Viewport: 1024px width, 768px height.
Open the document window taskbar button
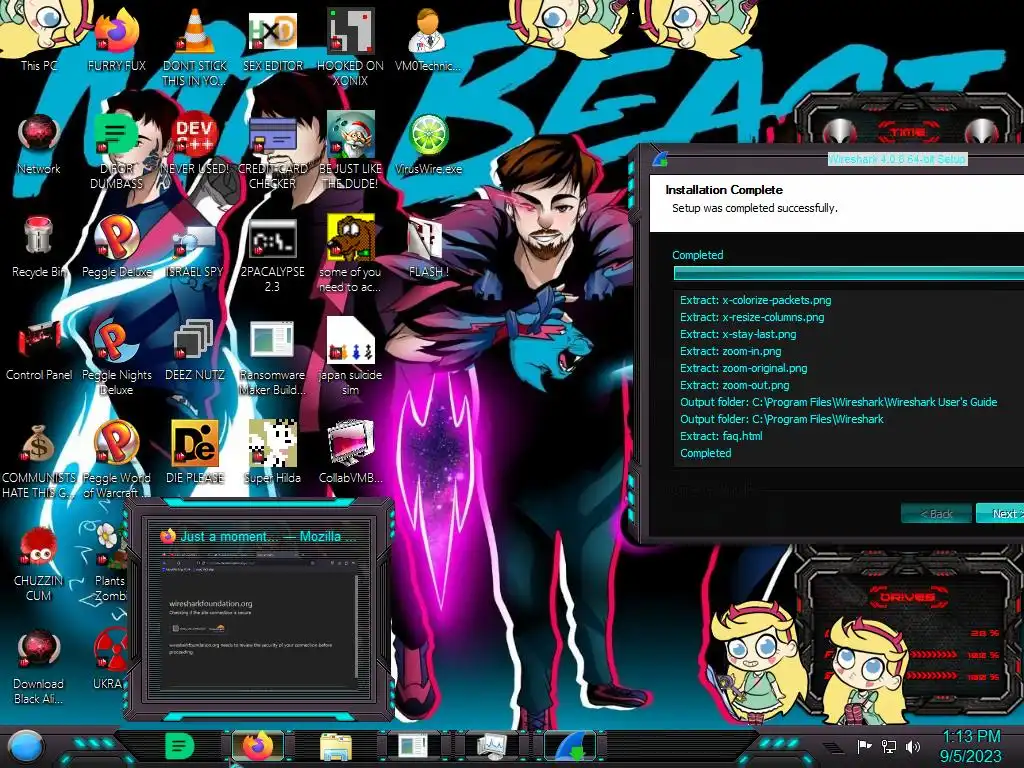point(413,746)
